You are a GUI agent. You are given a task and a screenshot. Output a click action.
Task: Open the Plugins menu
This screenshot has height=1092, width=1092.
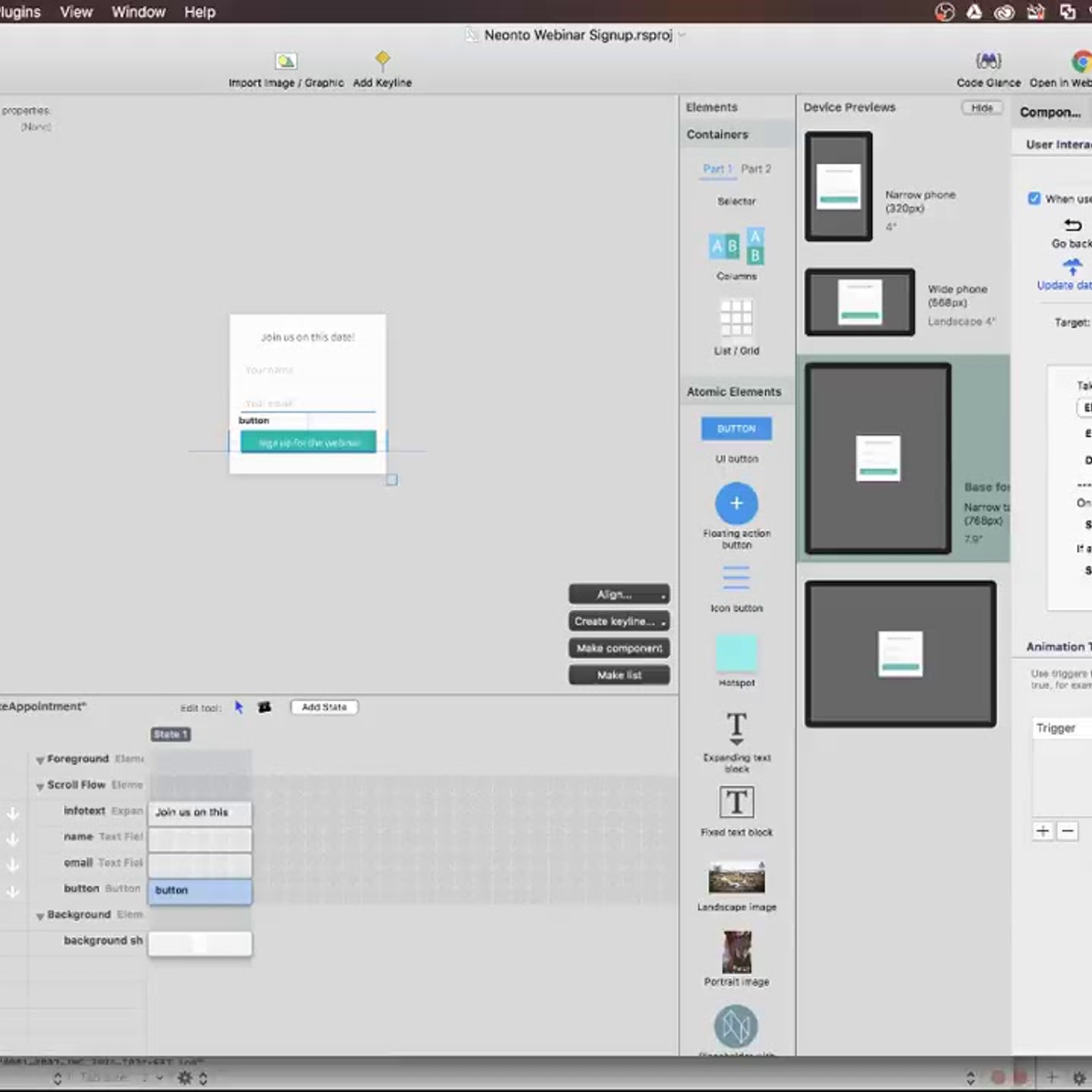pyautogui.click(x=19, y=12)
